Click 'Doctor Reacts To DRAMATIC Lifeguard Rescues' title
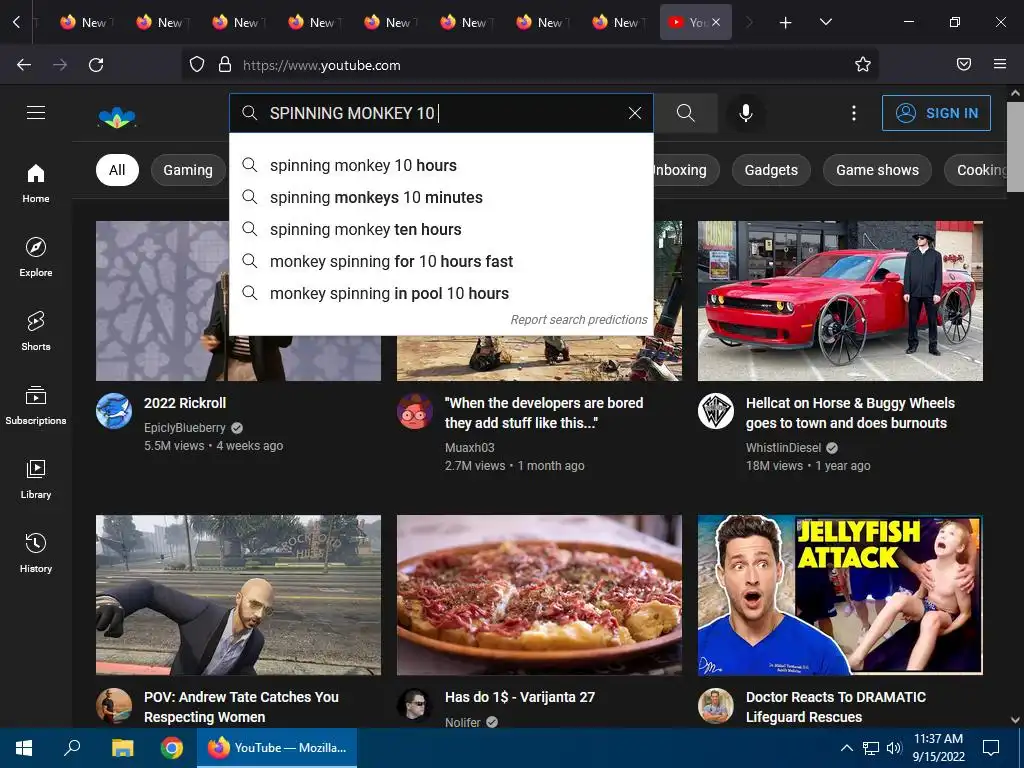 (836, 707)
